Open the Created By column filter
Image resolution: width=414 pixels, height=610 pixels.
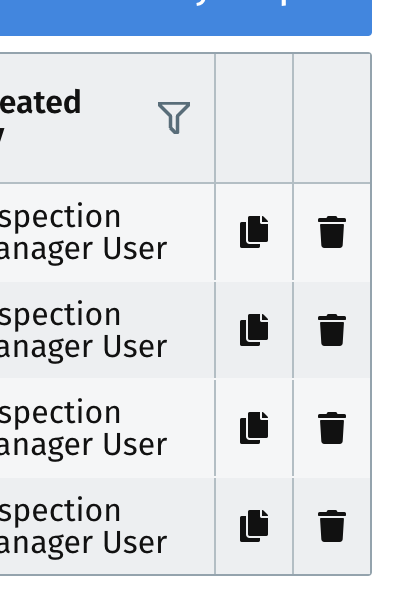(174, 117)
